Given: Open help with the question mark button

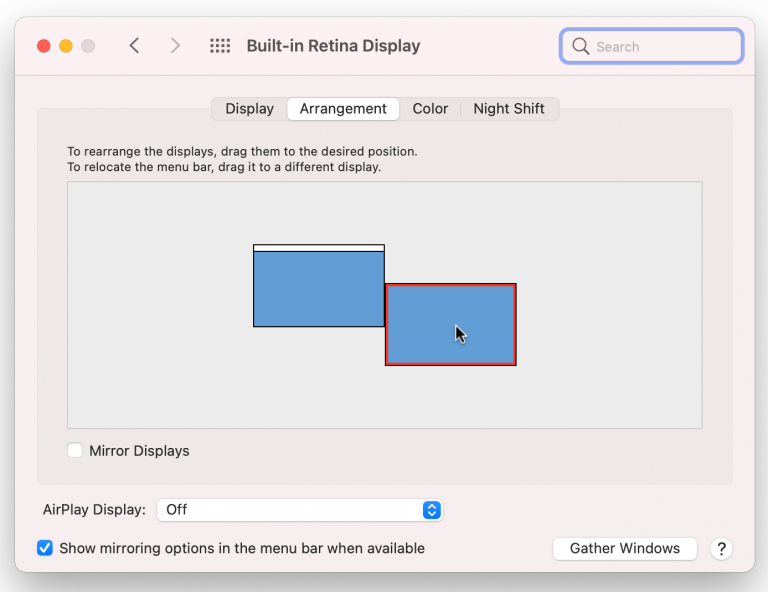Looking at the screenshot, I should click(720, 549).
